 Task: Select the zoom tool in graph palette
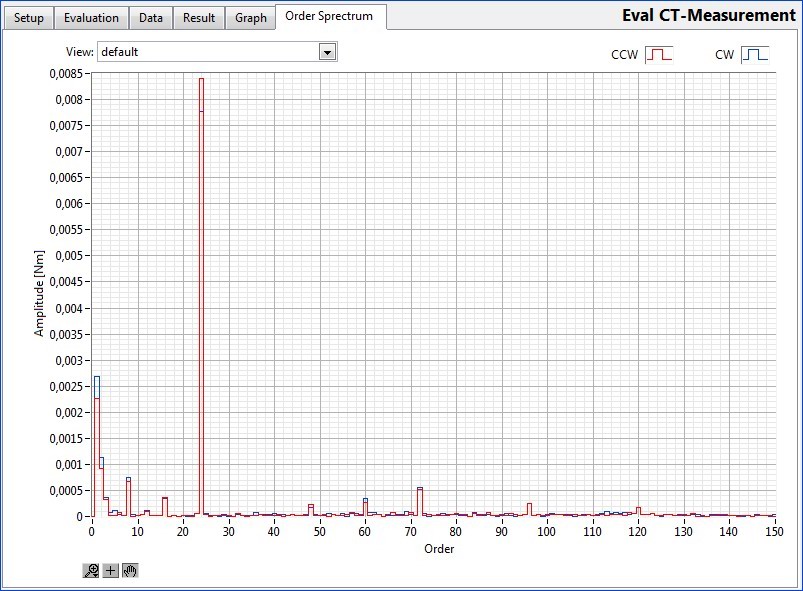click(x=92, y=570)
